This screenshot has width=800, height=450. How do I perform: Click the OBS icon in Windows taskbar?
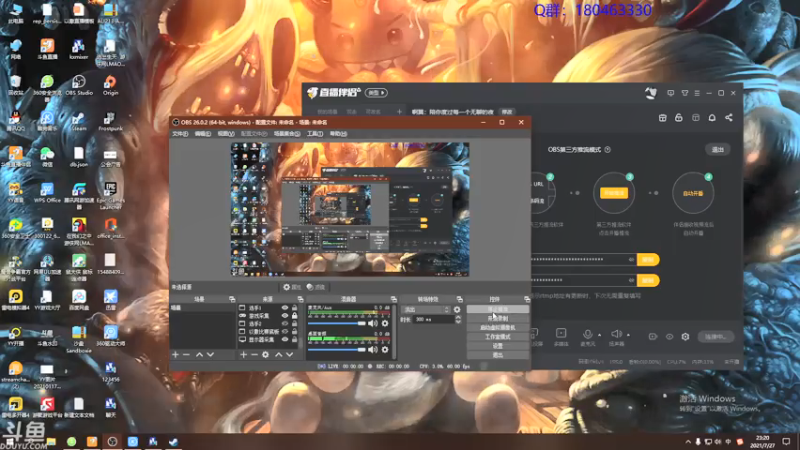pos(112,442)
